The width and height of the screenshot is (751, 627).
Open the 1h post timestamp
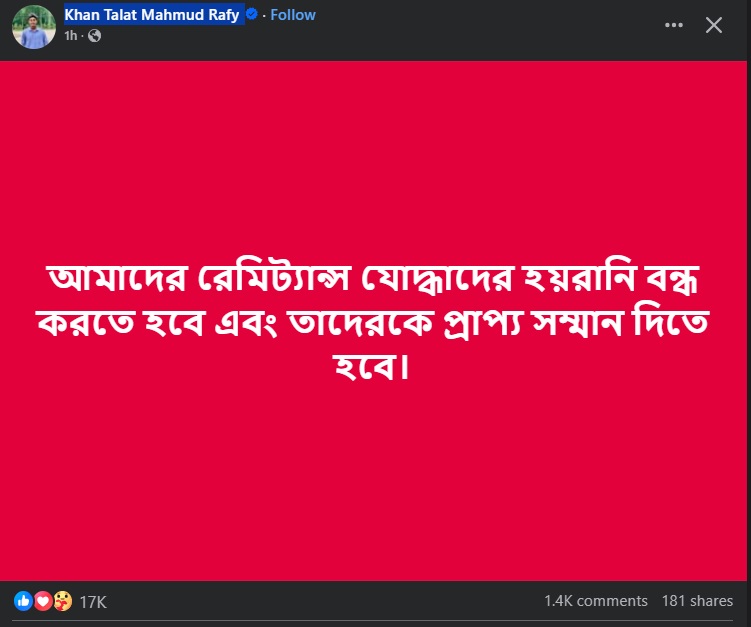pyautogui.click(x=70, y=35)
